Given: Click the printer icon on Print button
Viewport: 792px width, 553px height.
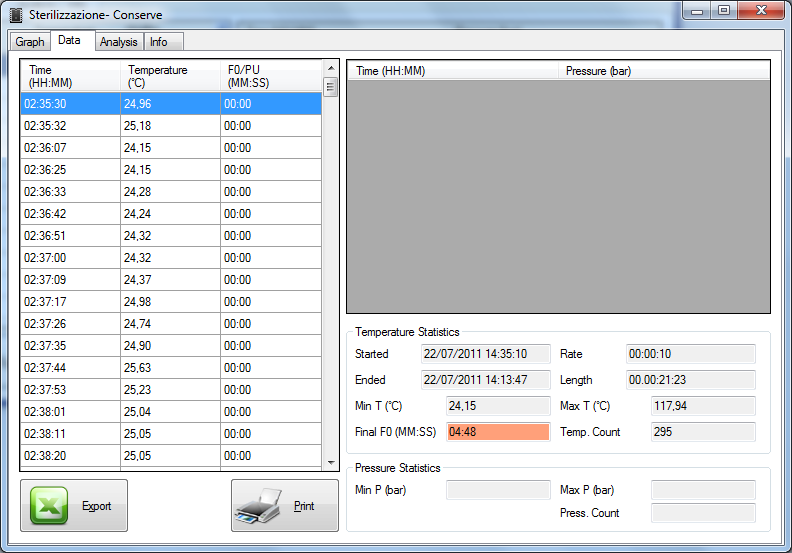Looking at the screenshot, I should tap(262, 506).
